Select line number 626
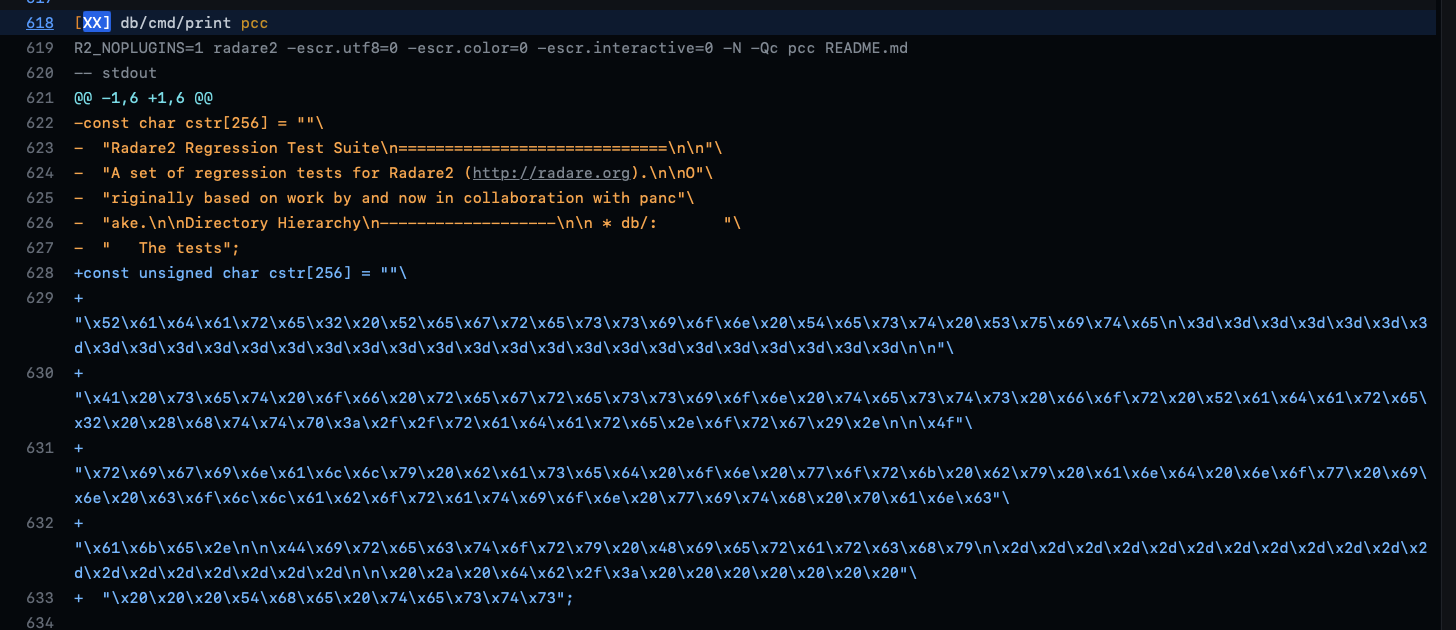This screenshot has height=630, width=1456. tap(41, 223)
